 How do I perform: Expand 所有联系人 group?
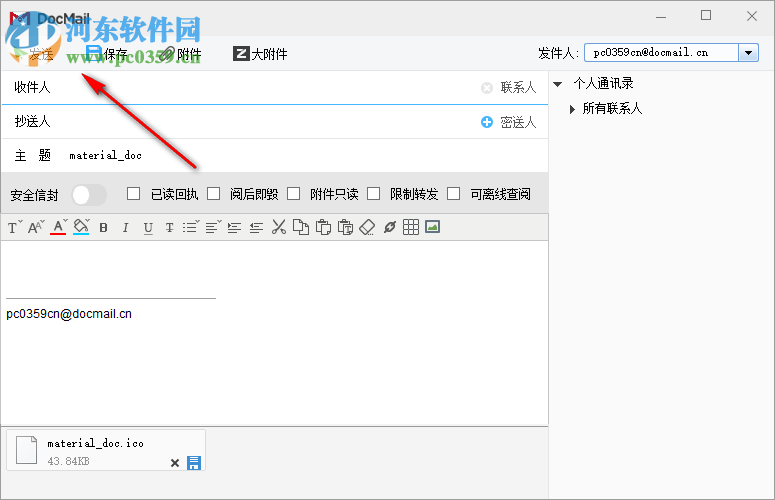572,109
